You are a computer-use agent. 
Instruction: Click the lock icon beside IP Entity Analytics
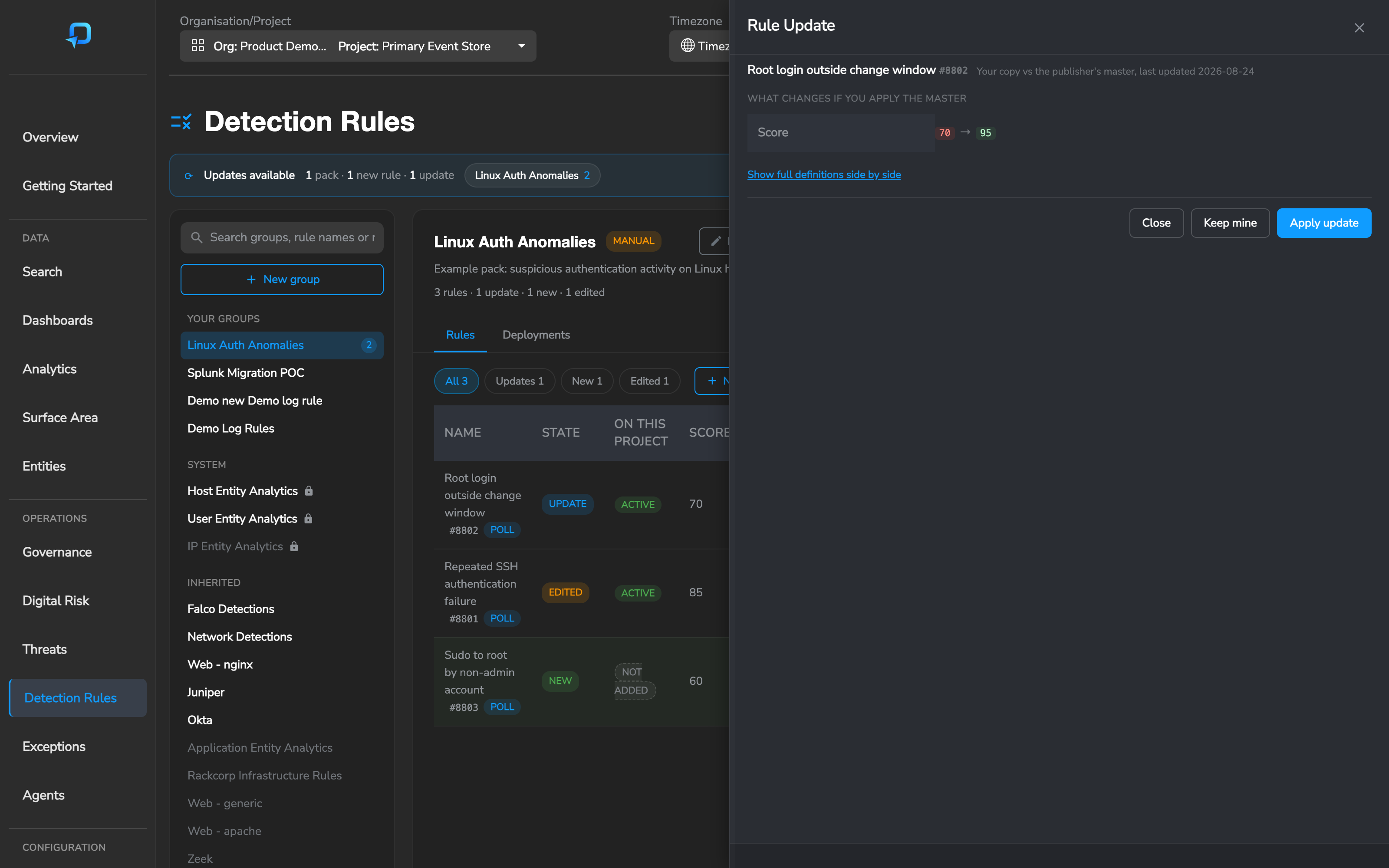coord(294,546)
